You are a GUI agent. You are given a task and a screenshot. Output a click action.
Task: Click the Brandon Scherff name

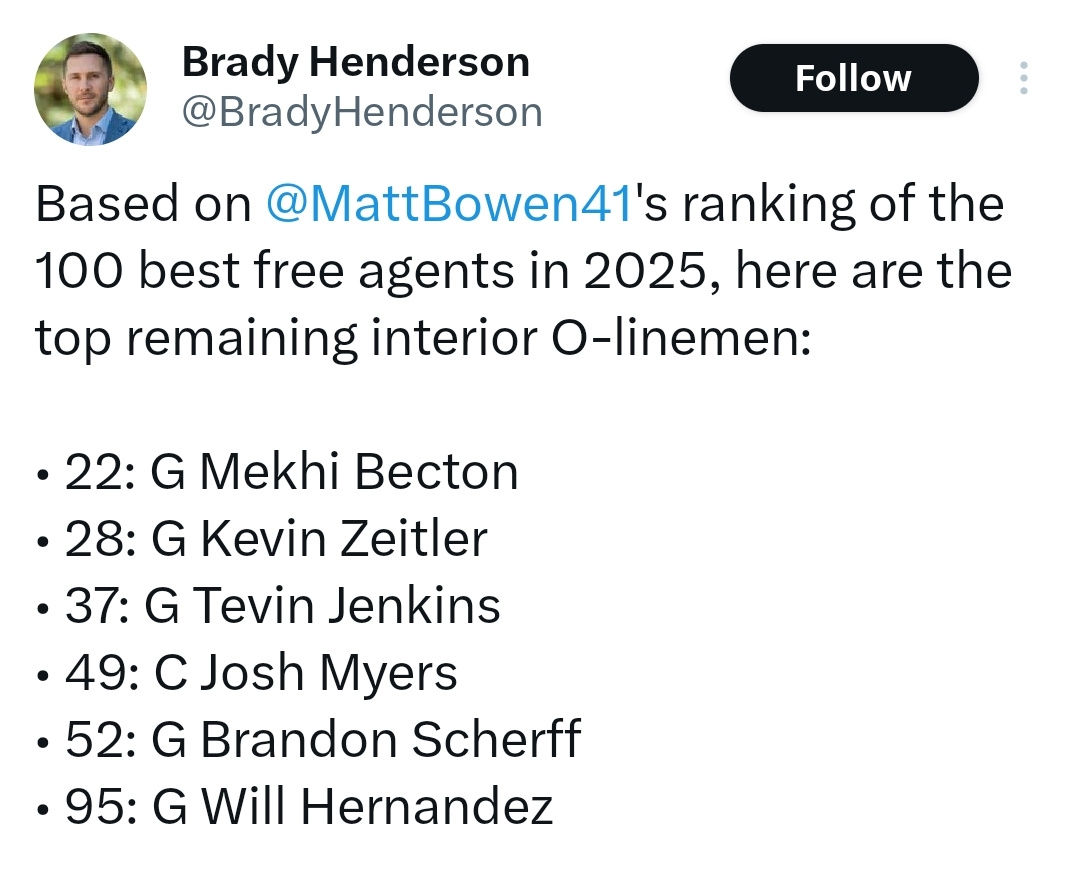(x=391, y=740)
